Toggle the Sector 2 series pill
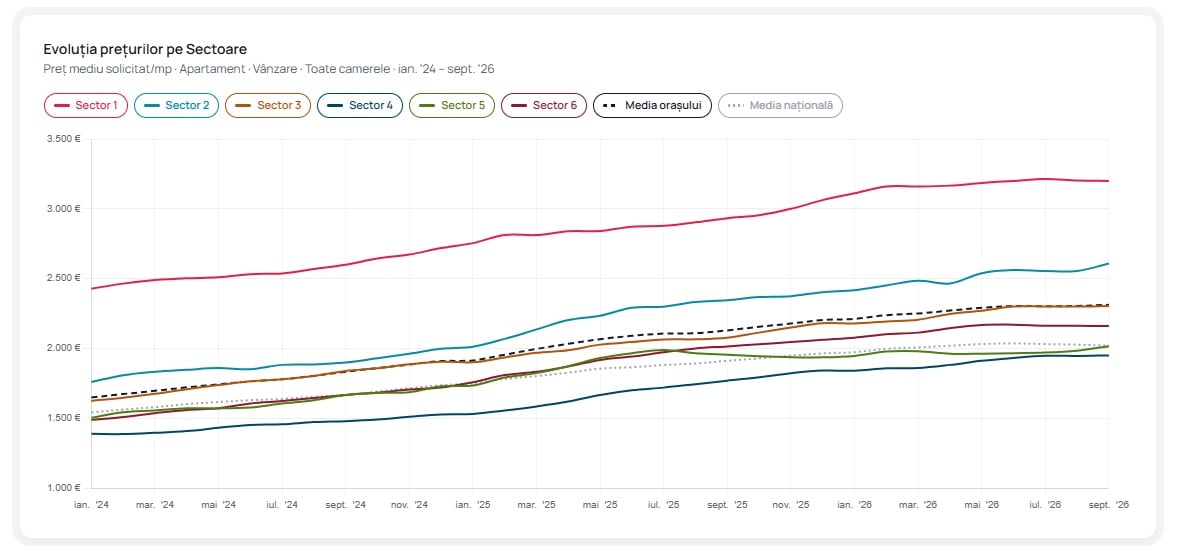The width and height of the screenshot is (1177, 552). 176,105
